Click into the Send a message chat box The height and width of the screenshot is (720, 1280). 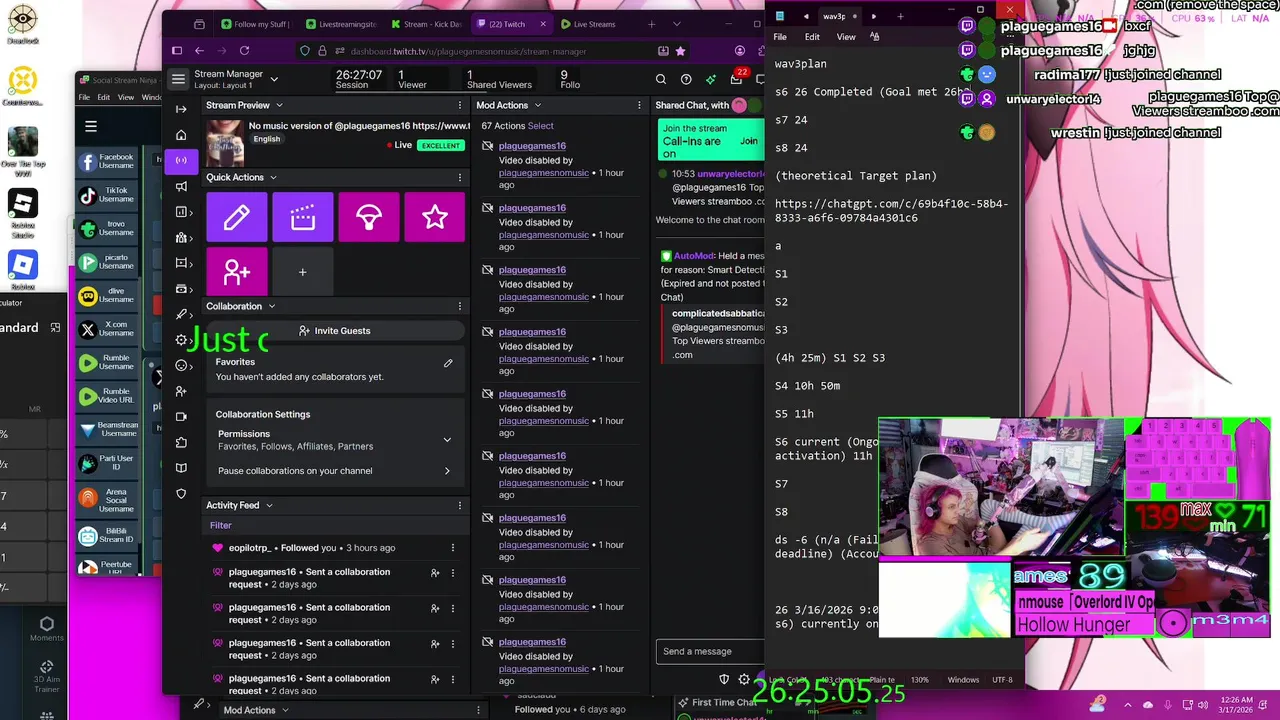click(712, 651)
